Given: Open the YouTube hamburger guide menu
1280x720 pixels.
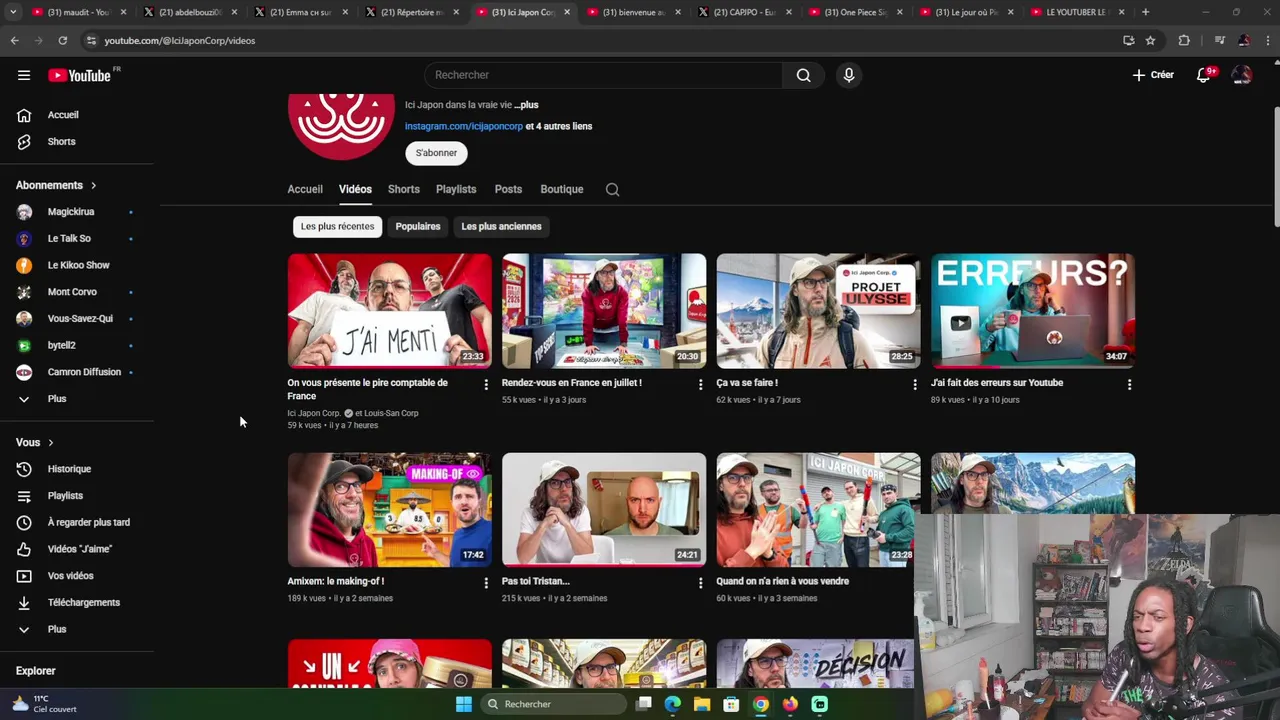Looking at the screenshot, I should point(24,75).
